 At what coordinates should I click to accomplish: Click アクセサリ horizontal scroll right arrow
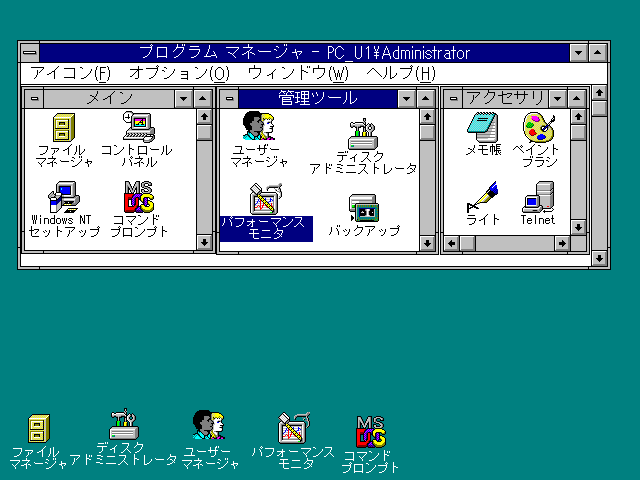562,244
